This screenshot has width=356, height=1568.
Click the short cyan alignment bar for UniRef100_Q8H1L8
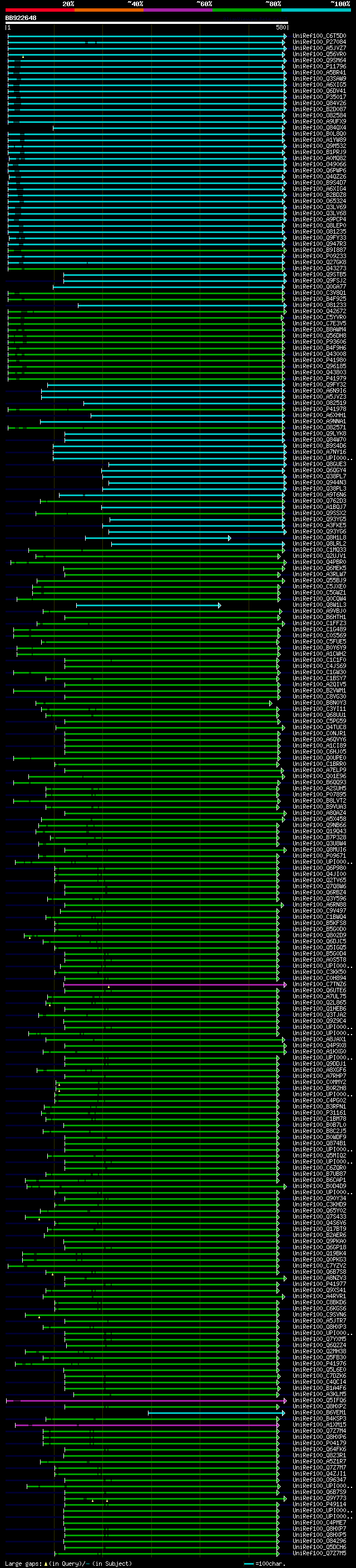pyautogui.click(x=158, y=538)
